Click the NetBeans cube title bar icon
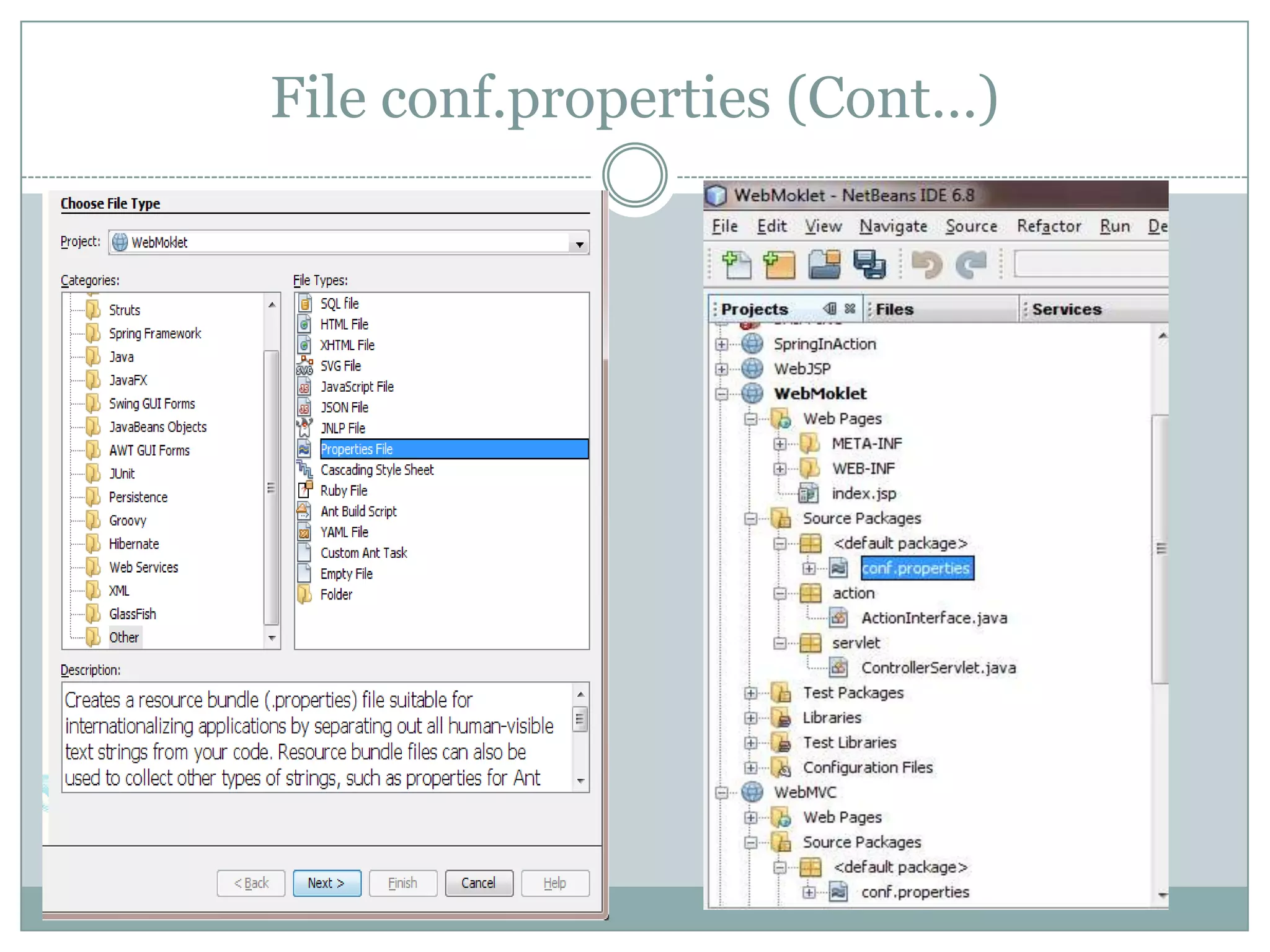 [x=716, y=195]
